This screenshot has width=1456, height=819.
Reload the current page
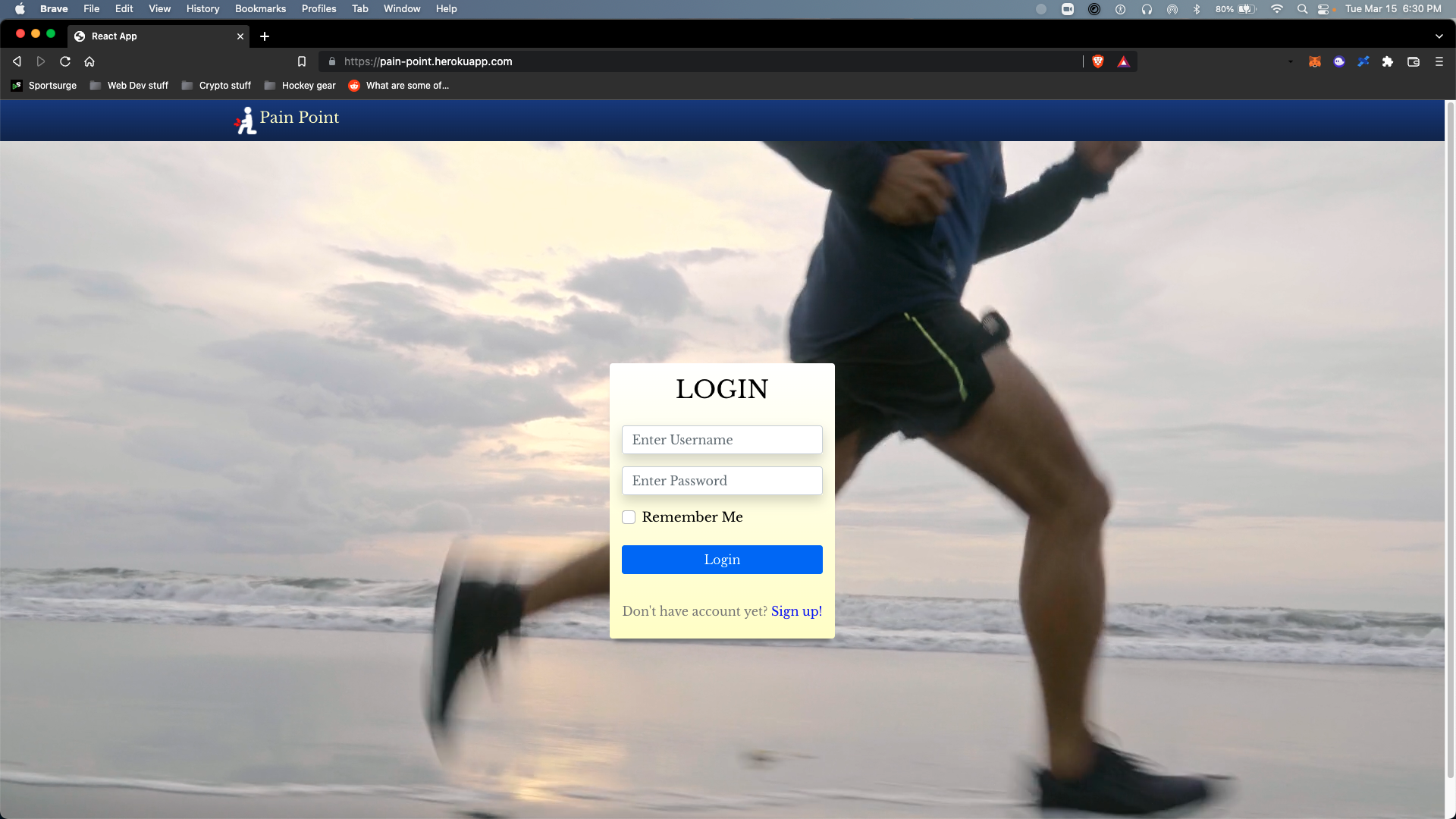point(65,61)
